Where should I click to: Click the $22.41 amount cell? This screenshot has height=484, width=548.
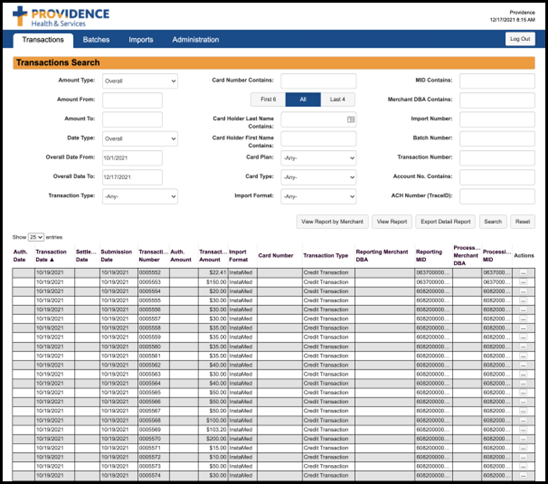[213, 273]
